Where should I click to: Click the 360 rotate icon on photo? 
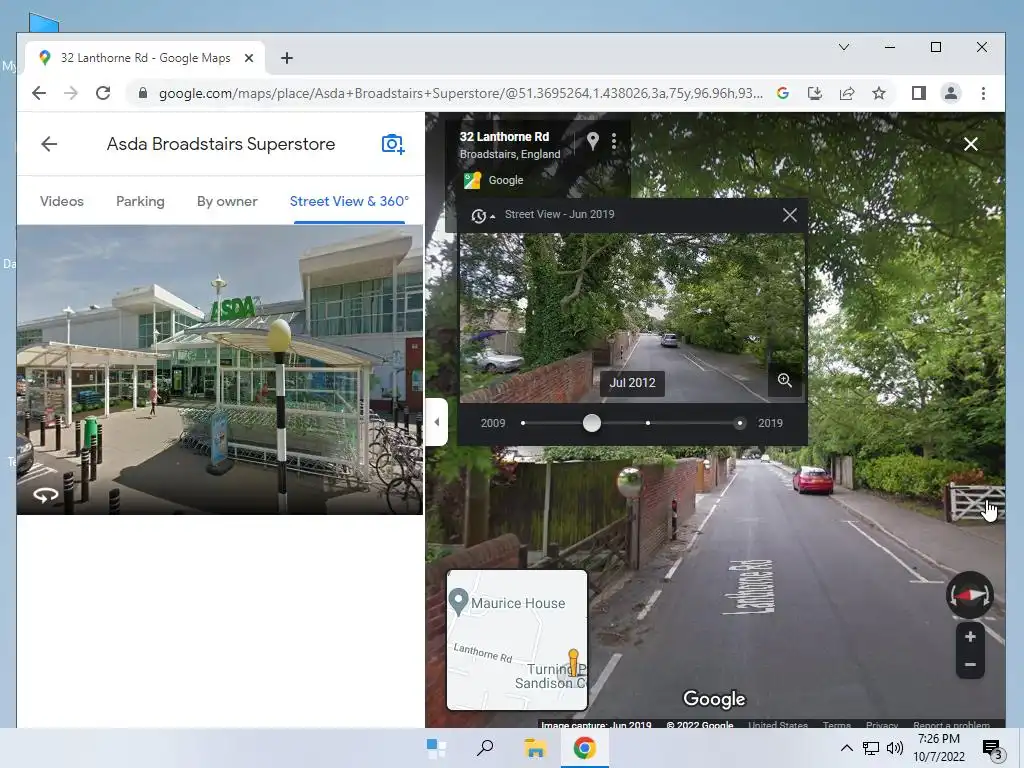point(45,495)
